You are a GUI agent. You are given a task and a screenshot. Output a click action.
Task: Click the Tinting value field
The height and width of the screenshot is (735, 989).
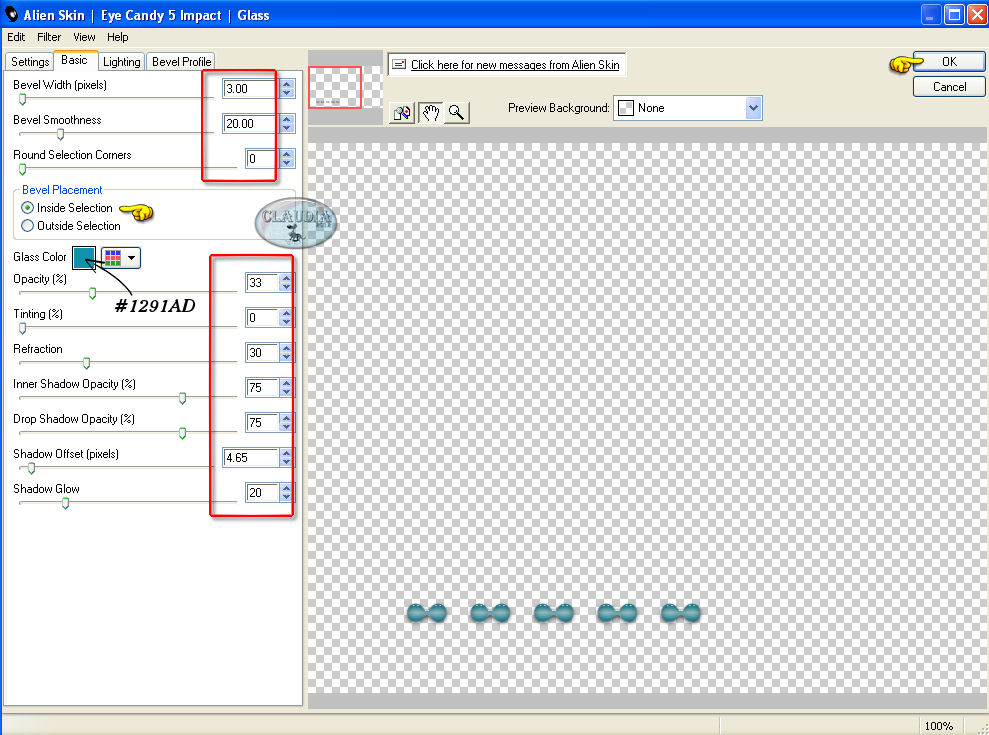pyautogui.click(x=262, y=318)
